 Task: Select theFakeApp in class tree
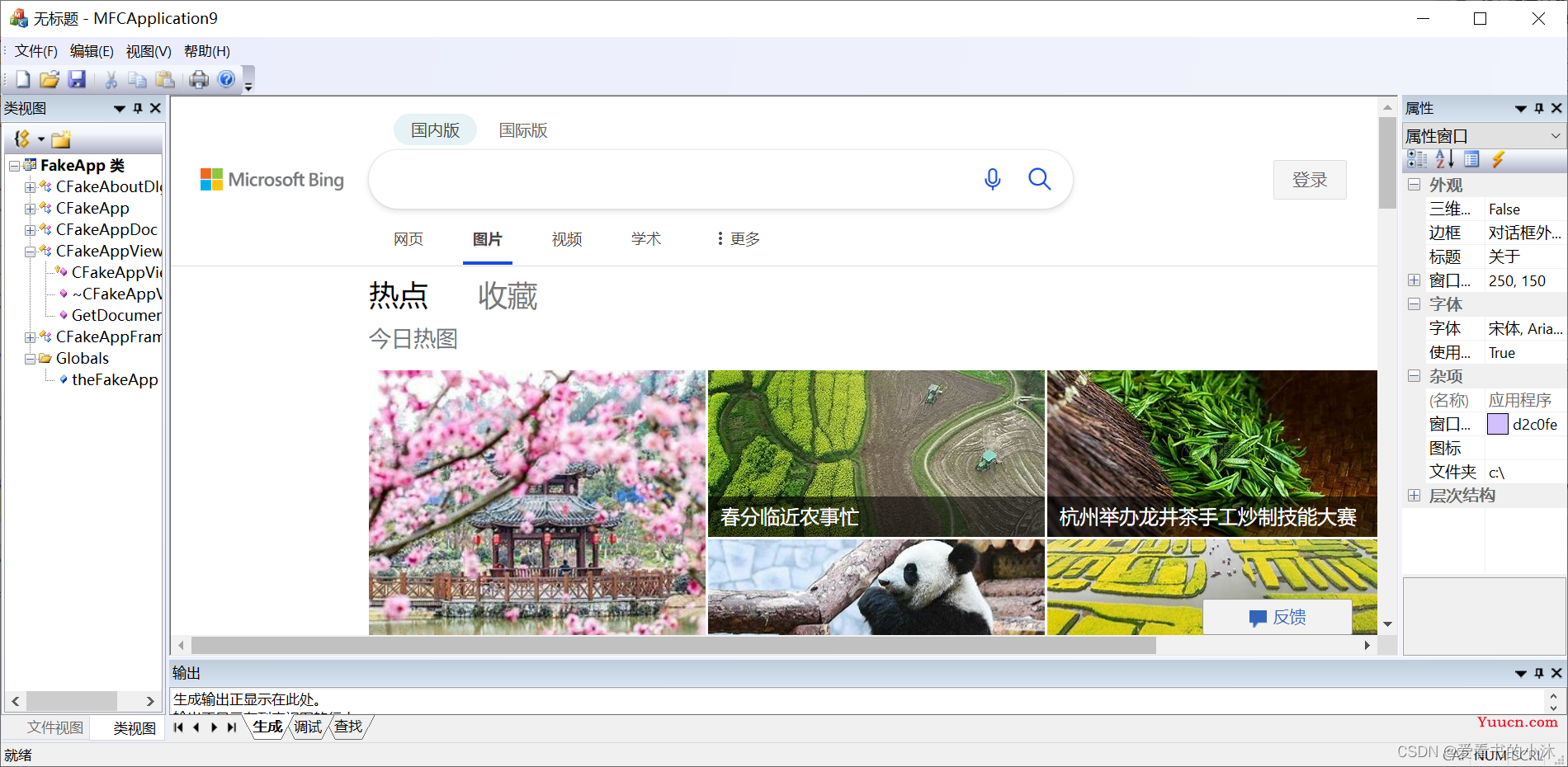(x=115, y=380)
